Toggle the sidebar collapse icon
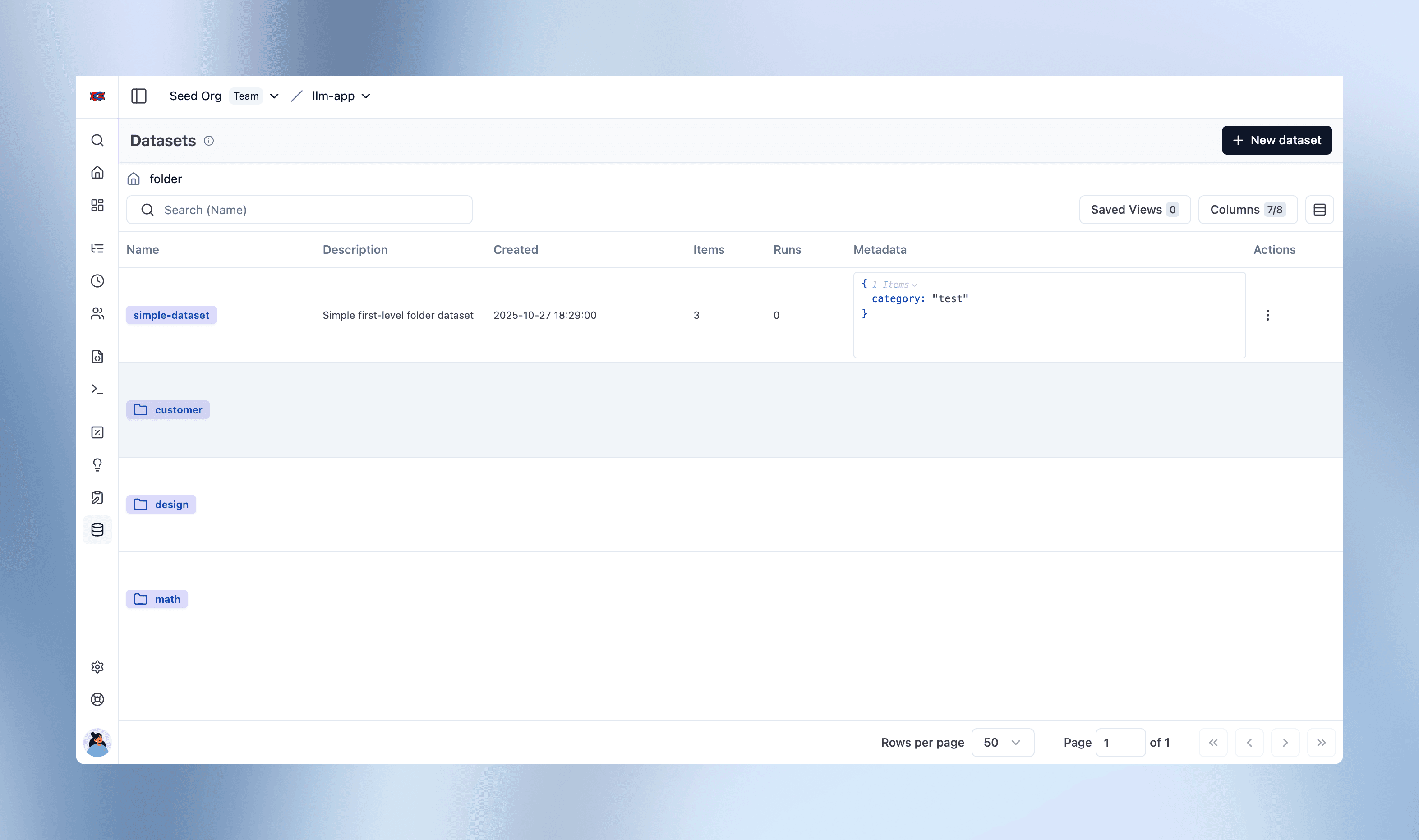Screen dimensions: 1419x840 tap(139, 96)
